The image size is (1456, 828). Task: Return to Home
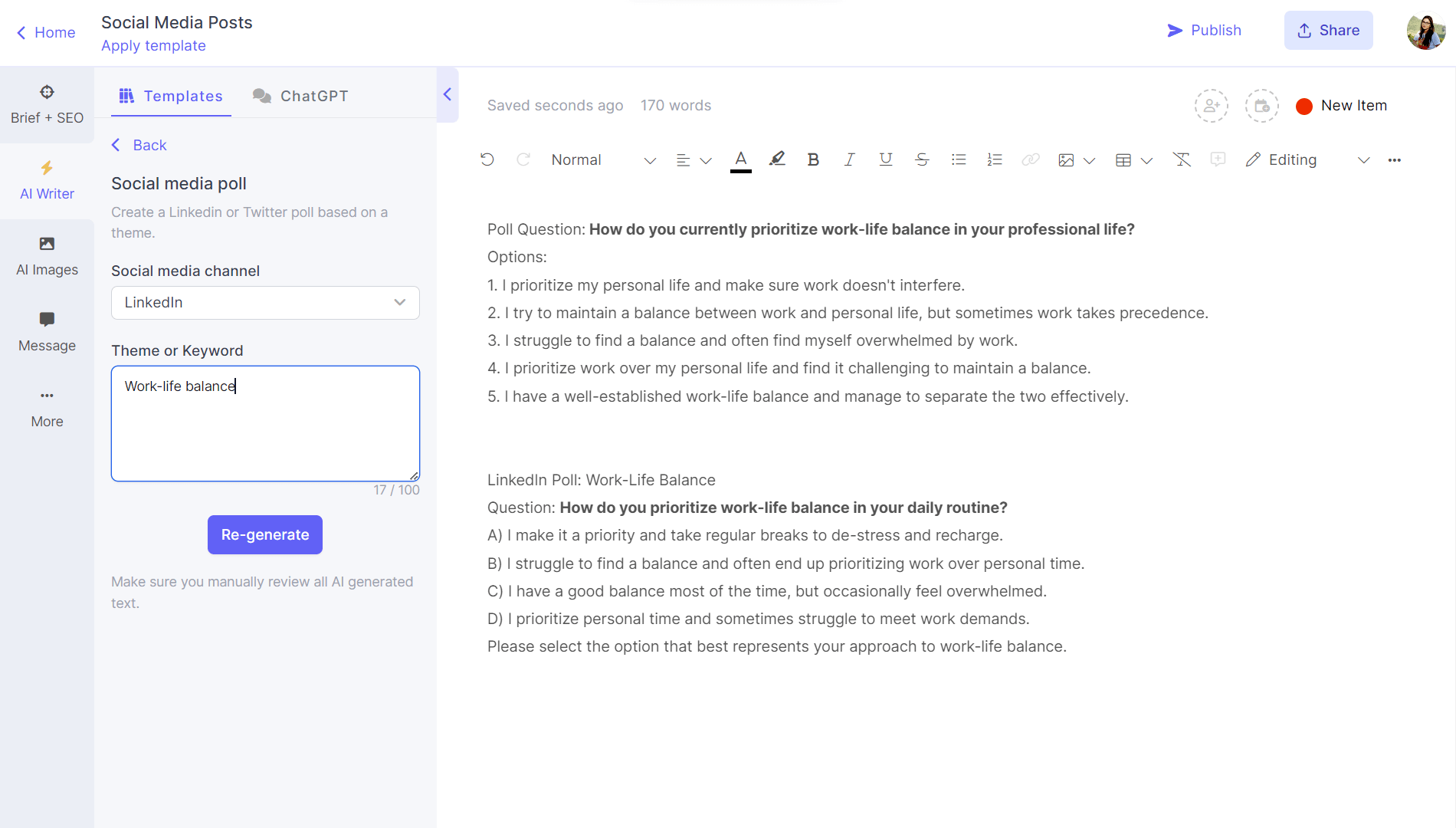click(46, 32)
